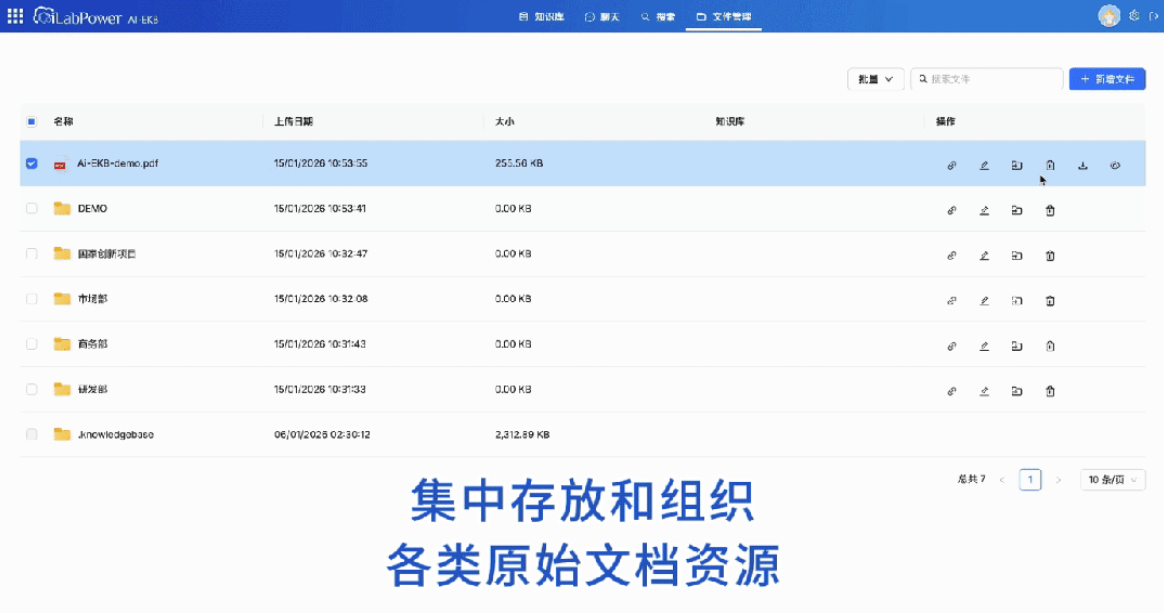Screen dimensions: 1164x613
Task: Click the 2,312.89 KB size value
Action: [x=523, y=435]
